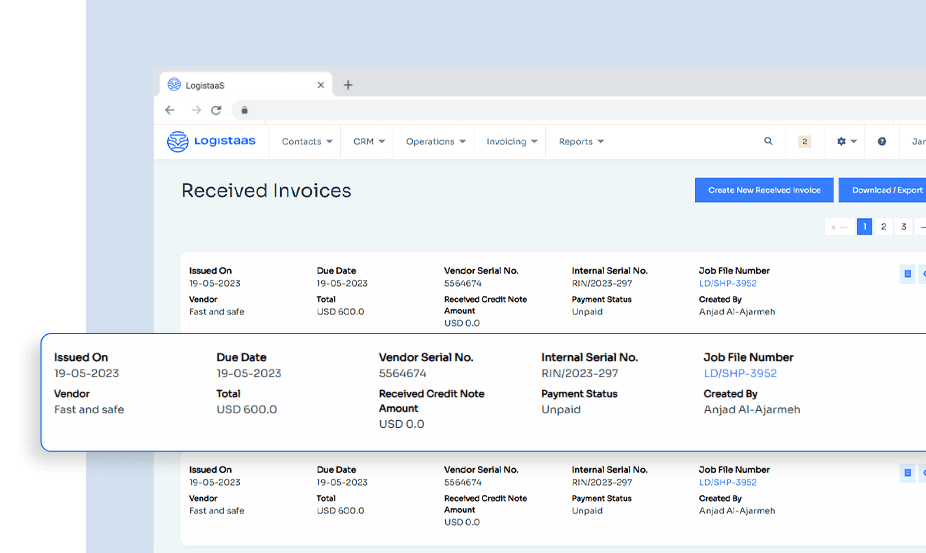Open the help question mark icon

(882, 141)
